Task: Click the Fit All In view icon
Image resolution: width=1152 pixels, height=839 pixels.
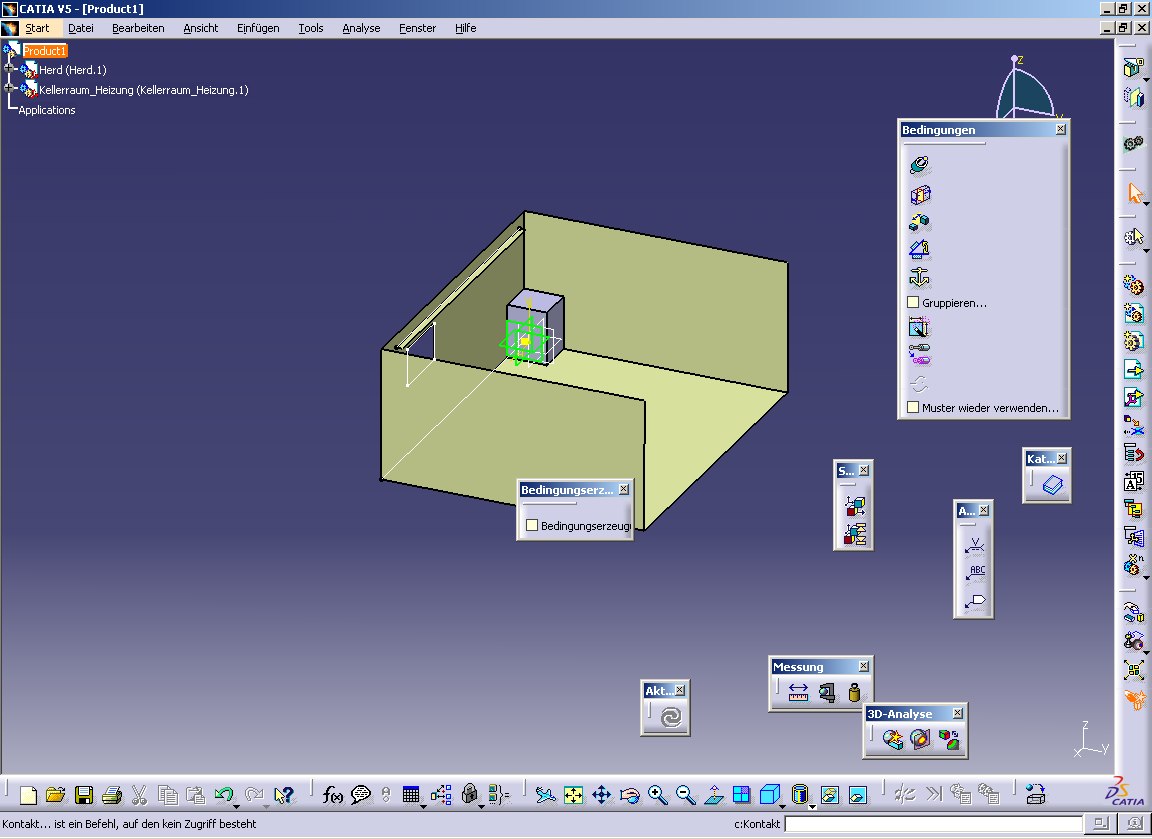Action: [573, 795]
